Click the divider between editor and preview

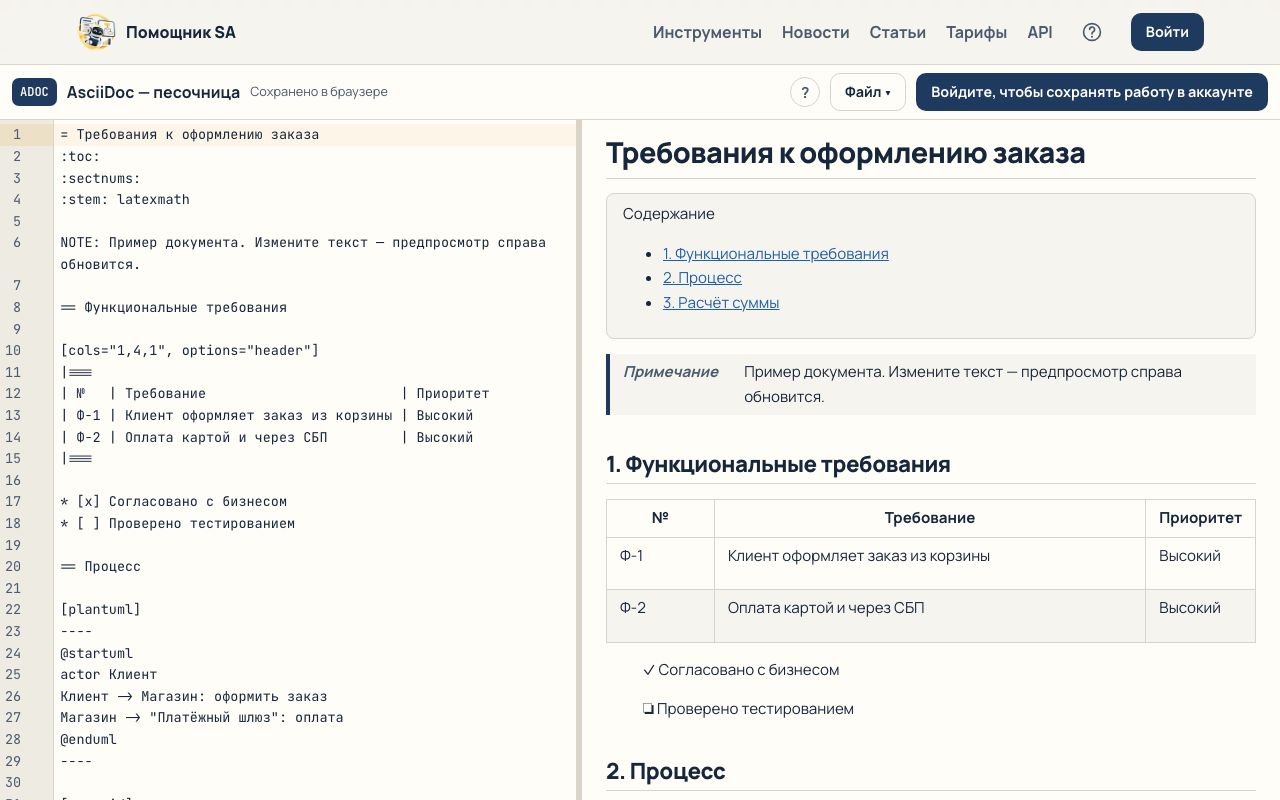tap(579, 460)
